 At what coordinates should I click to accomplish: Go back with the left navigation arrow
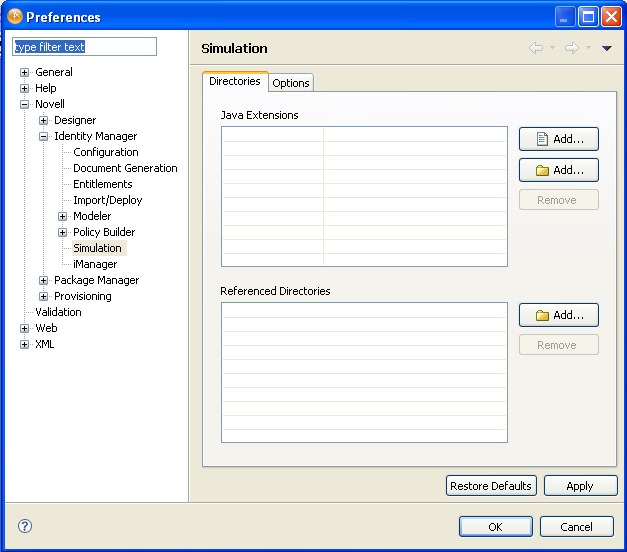coord(536,48)
